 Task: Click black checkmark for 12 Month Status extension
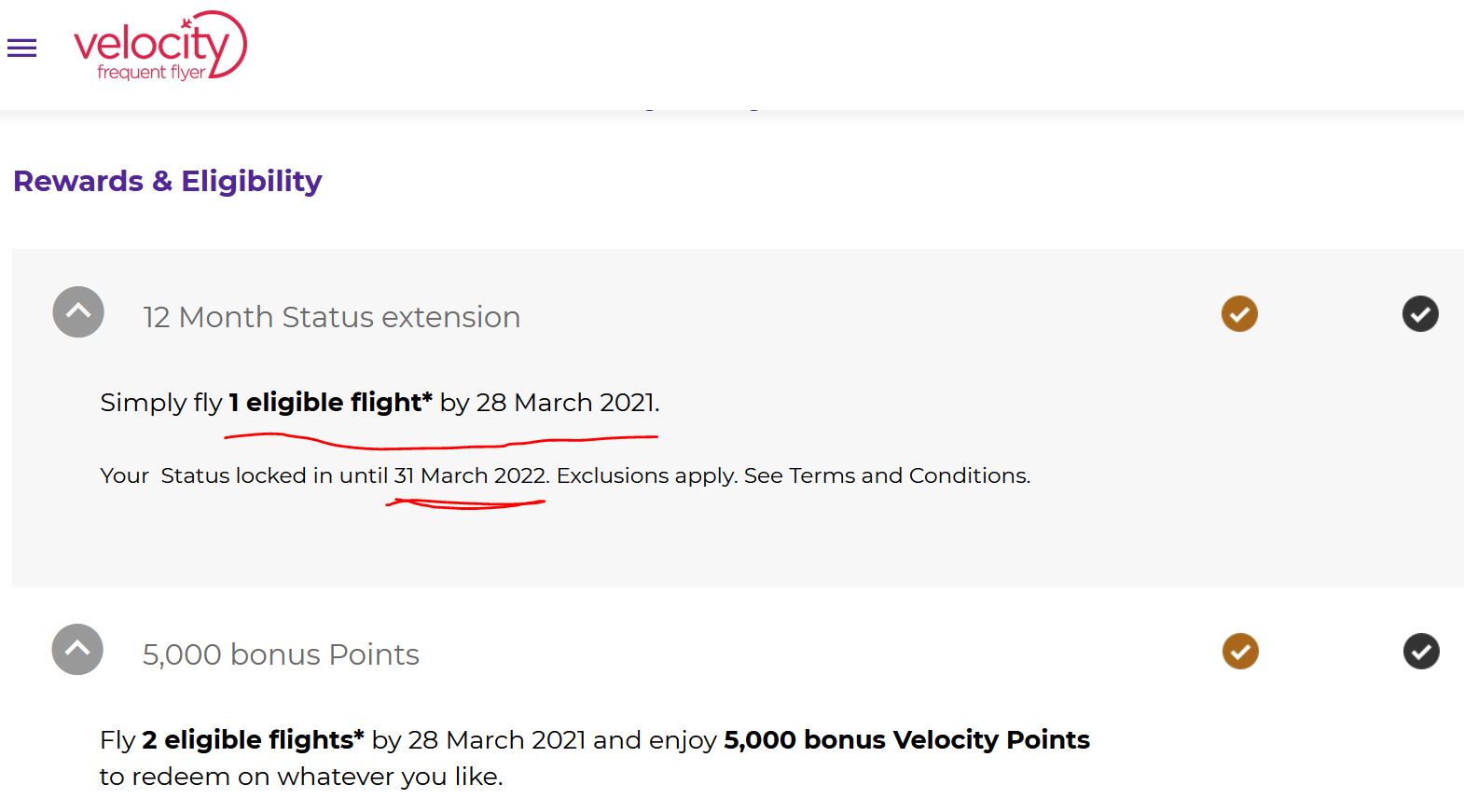pos(1420,314)
